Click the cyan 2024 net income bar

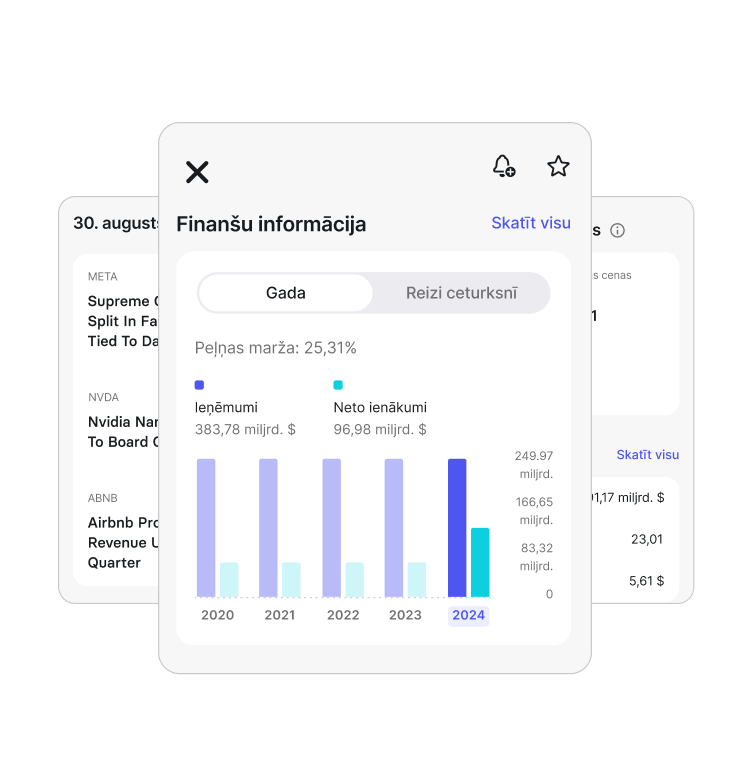480,562
